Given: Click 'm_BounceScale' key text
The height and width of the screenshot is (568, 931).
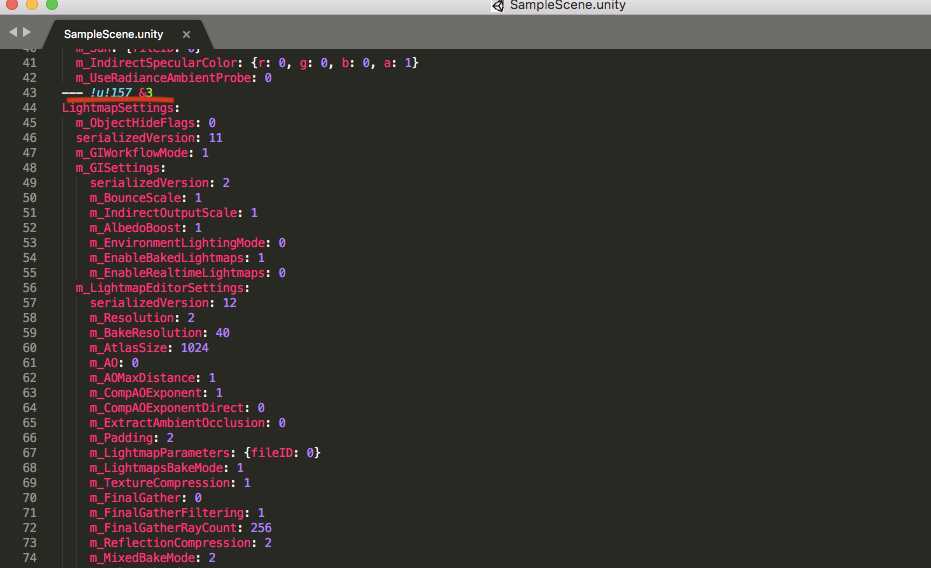Looking at the screenshot, I should (135, 198).
